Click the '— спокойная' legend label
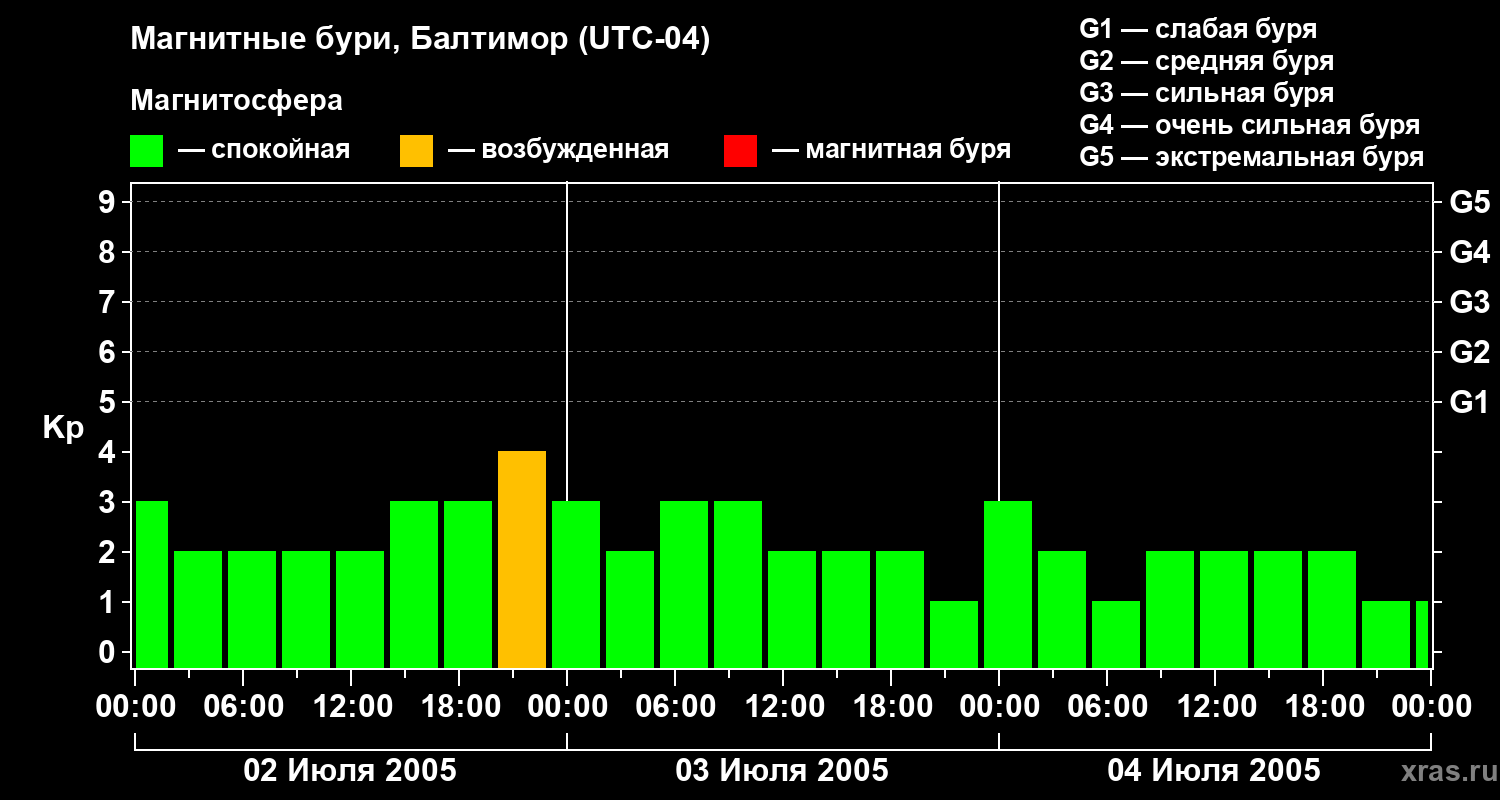Screen dimensions: 1500x800 click(x=264, y=150)
